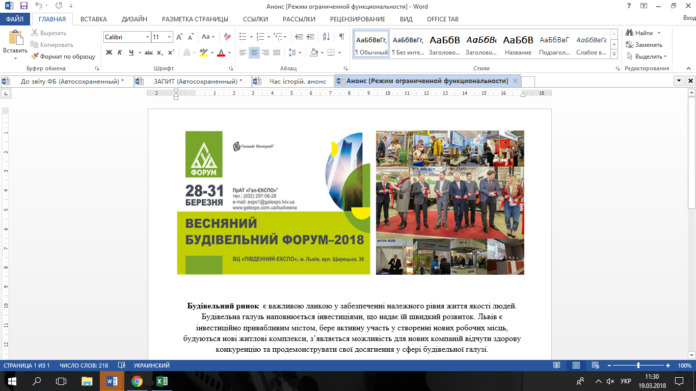This screenshot has height=391, width=696.
Task: Open File Explorer from the taskbar
Action: click(x=87, y=381)
